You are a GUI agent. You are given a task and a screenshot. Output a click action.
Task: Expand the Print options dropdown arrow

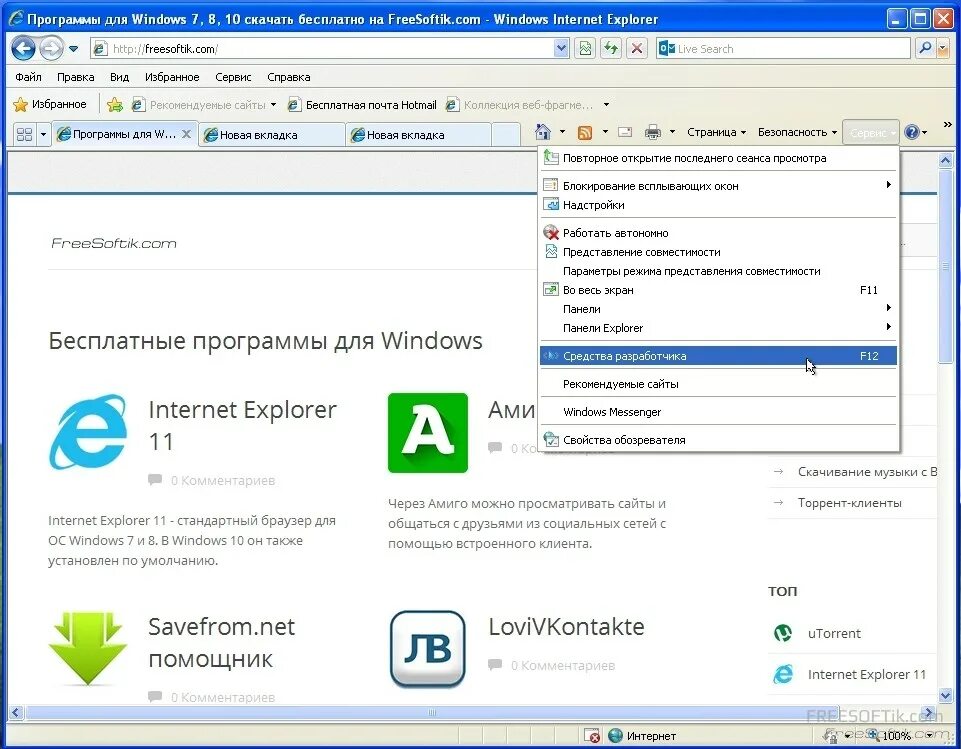[x=672, y=132]
